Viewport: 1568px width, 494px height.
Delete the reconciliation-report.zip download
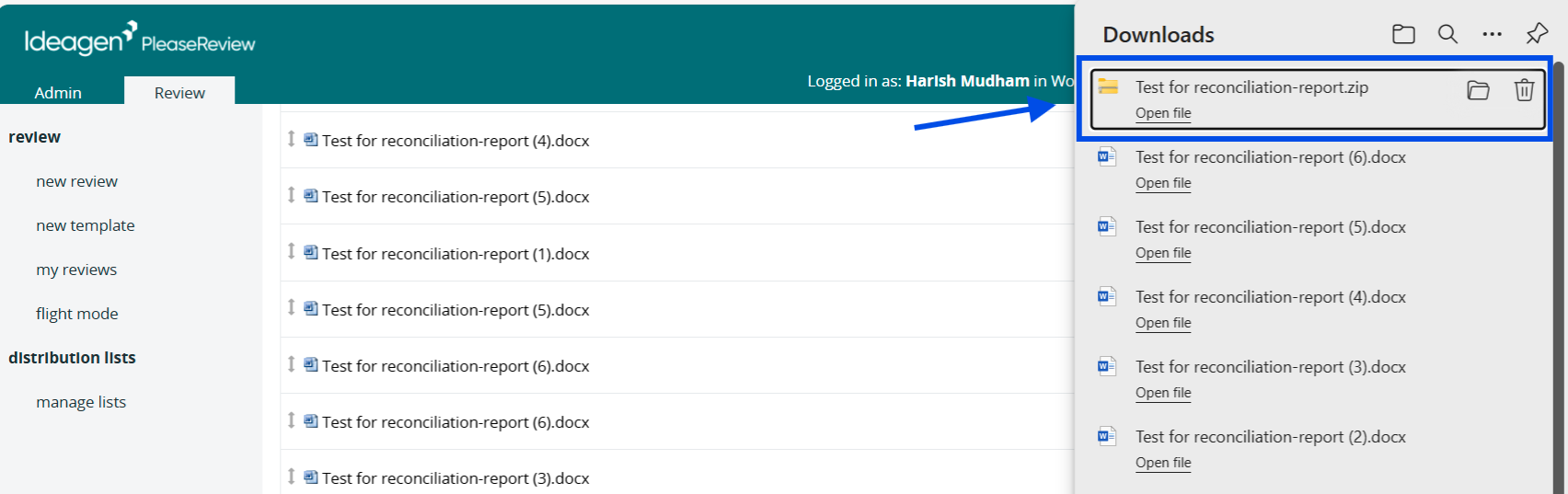point(1524,89)
